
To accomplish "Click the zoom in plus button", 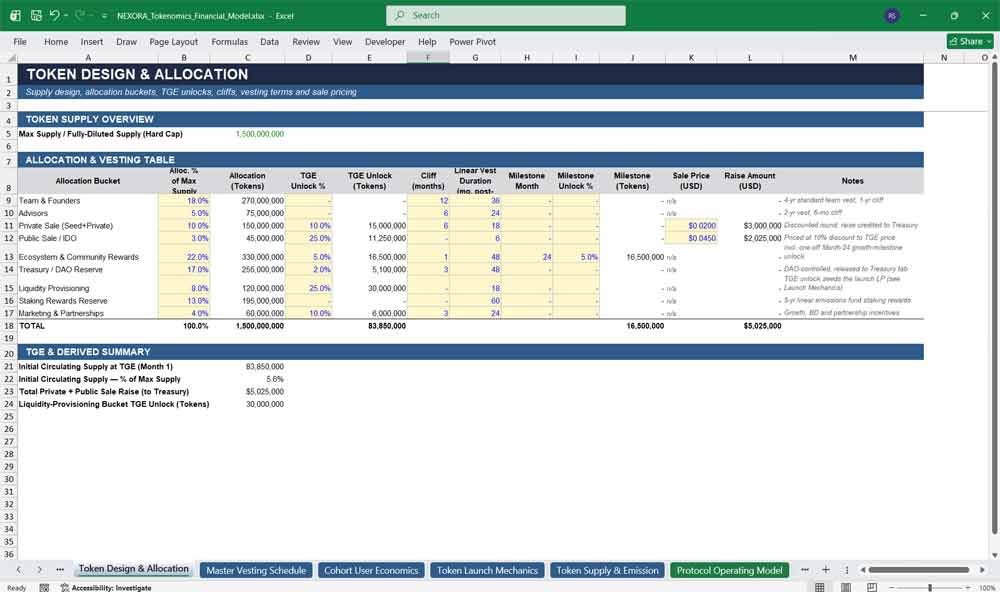I will coord(967,587).
